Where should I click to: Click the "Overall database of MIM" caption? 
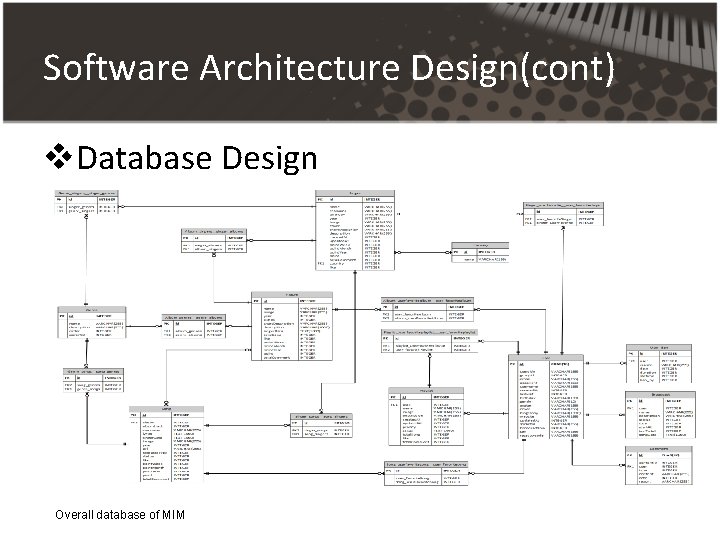coord(120,515)
